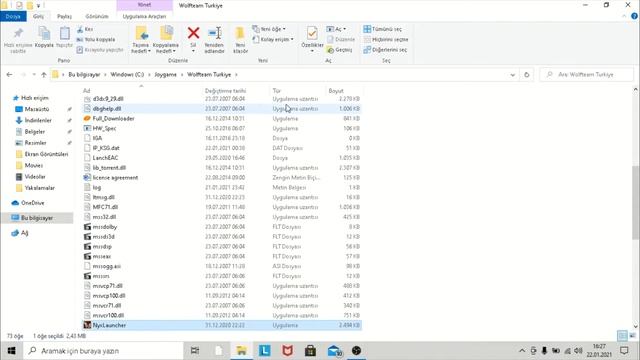
Task: Open address bar history dropdown
Action: [513, 75]
